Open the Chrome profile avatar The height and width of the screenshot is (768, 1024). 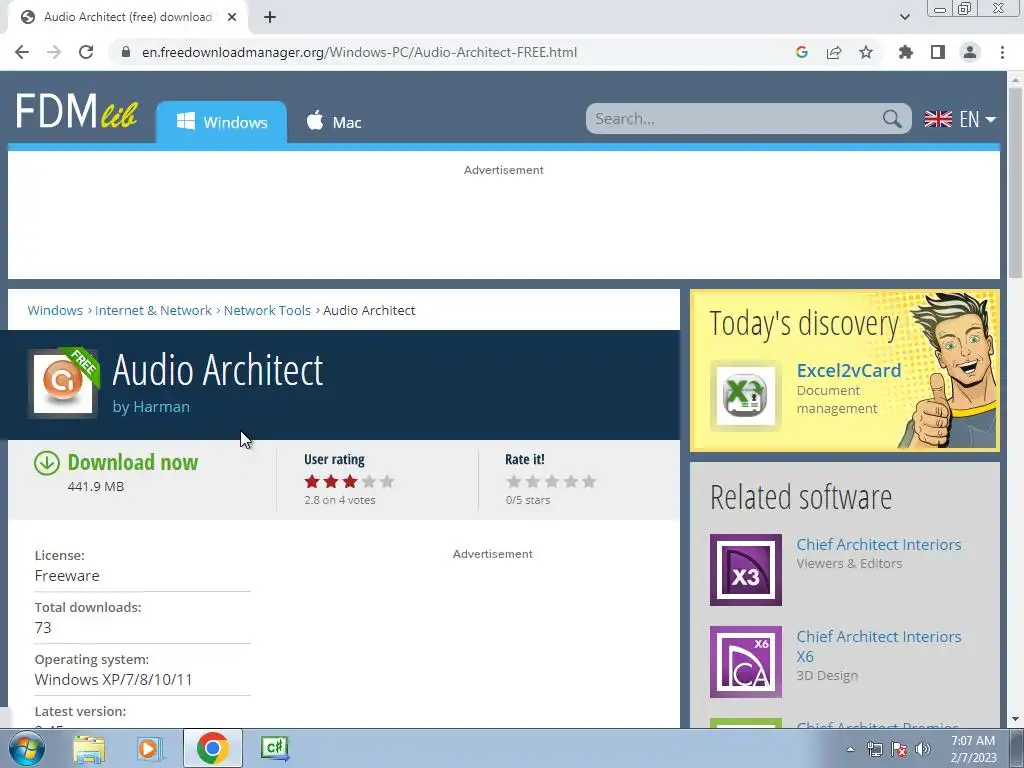click(x=970, y=52)
